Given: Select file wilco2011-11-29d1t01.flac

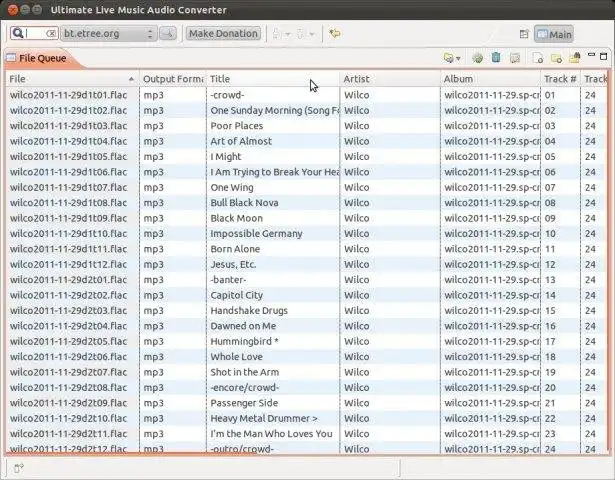Looking at the screenshot, I should click(68, 95).
